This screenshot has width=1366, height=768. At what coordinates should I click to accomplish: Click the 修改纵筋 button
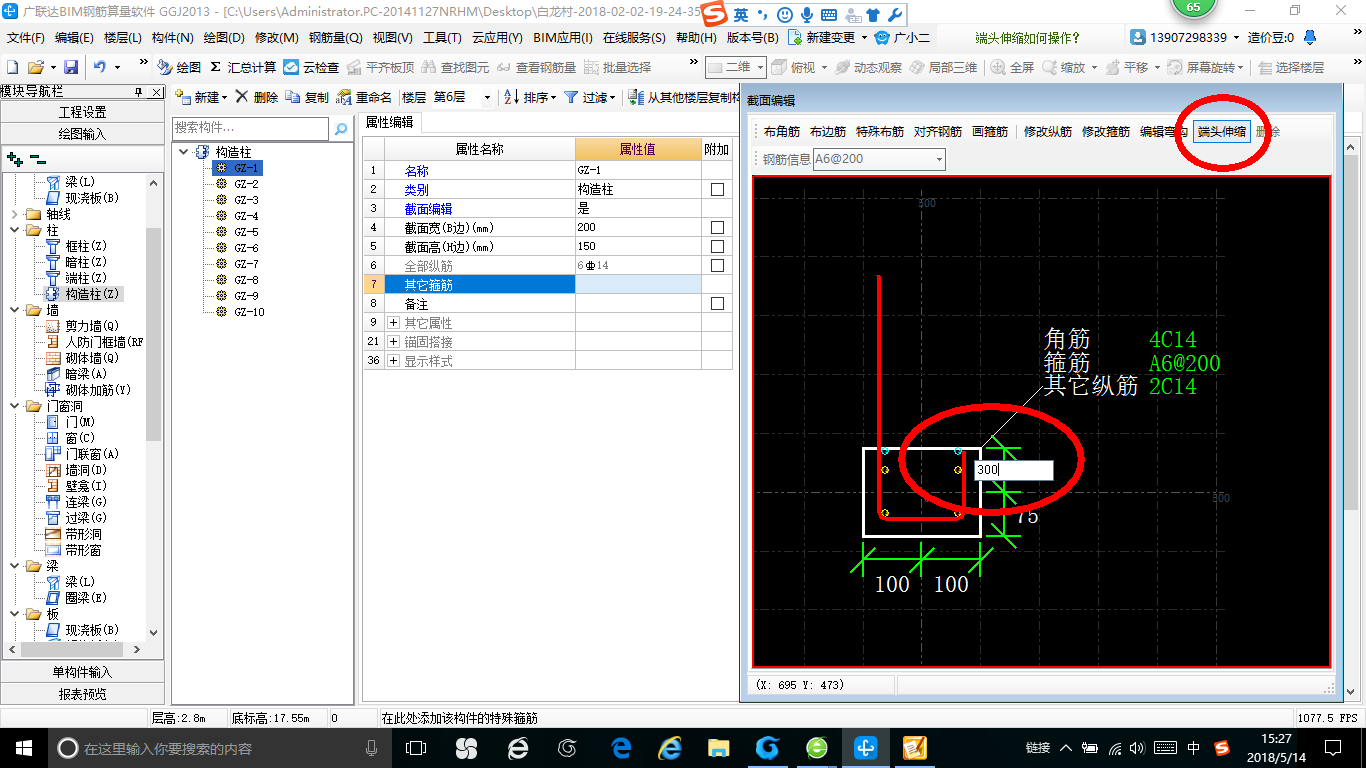coord(1048,131)
